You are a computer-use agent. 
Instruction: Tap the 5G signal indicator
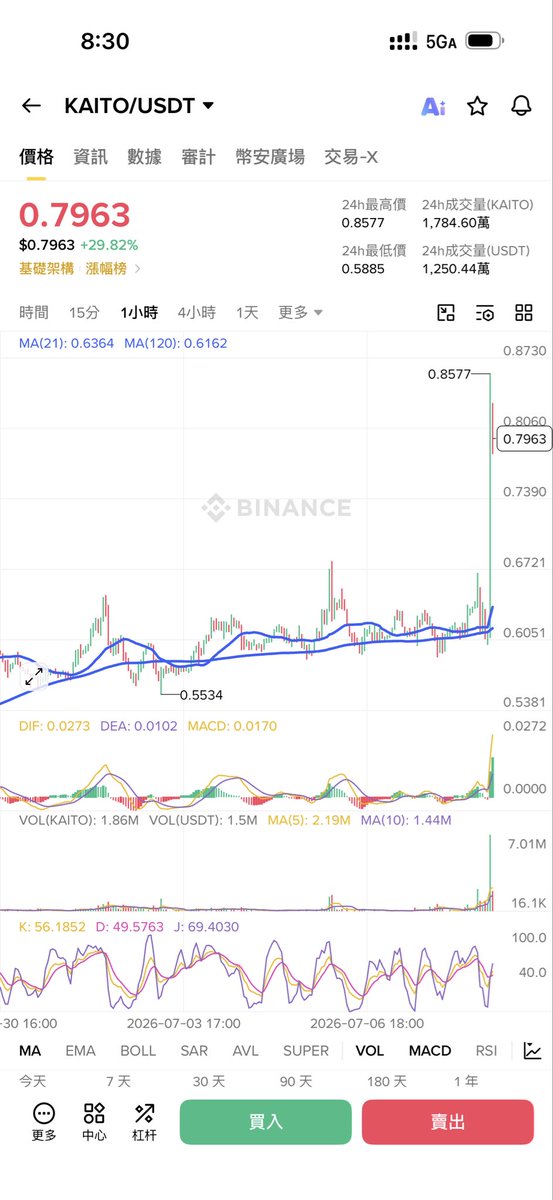[441, 42]
